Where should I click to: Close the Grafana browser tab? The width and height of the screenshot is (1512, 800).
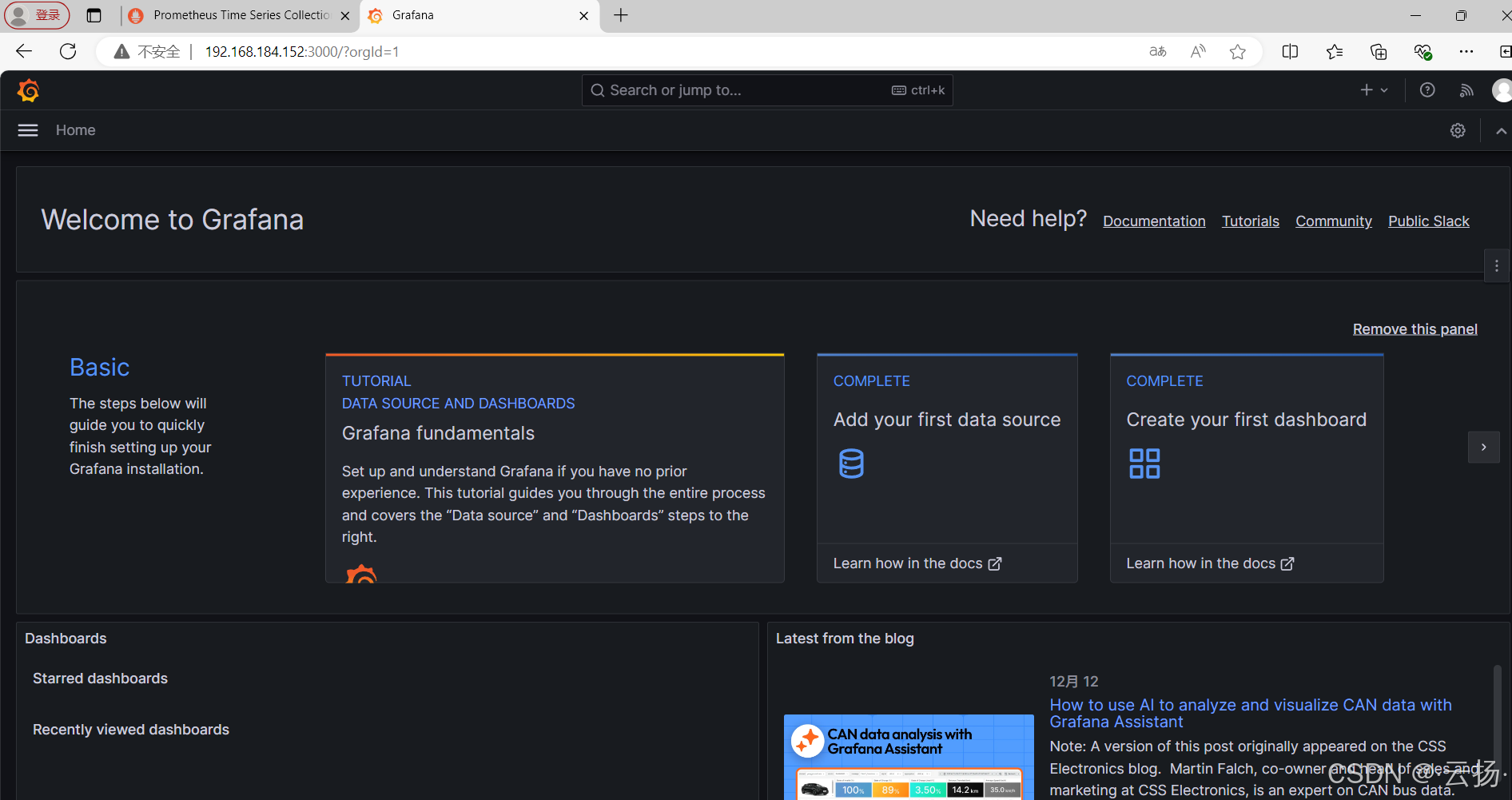(x=584, y=15)
